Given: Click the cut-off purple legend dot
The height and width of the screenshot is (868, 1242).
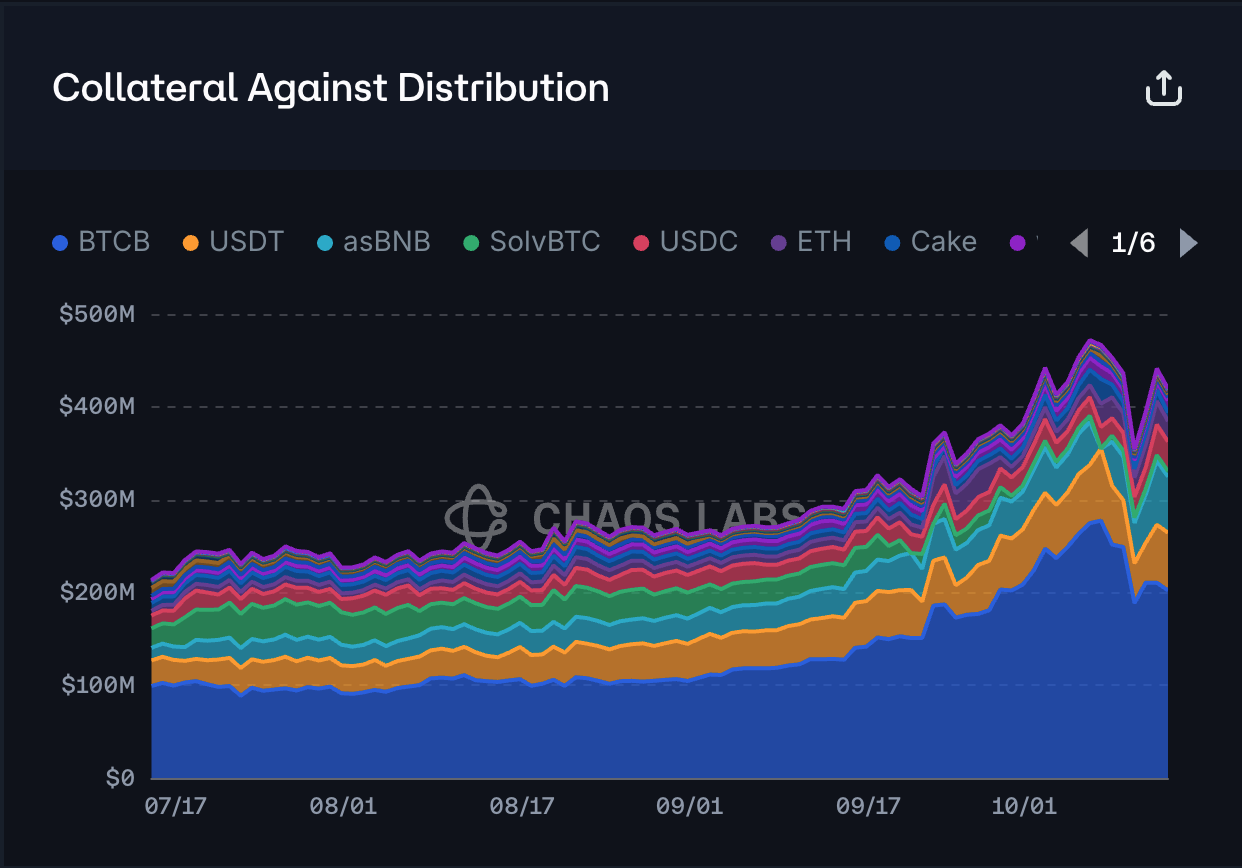Looking at the screenshot, I should point(1017,243).
